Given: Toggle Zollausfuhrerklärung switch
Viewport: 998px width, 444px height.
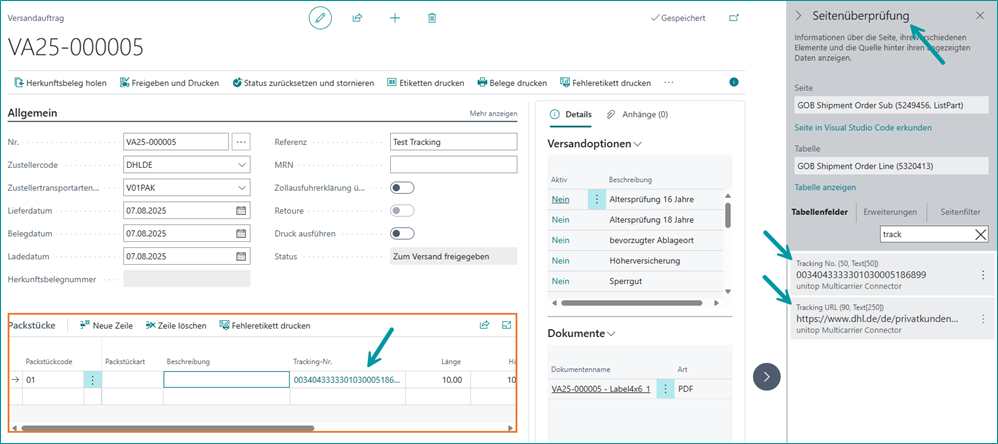Looking at the screenshot, I should [x=402, y=188].
